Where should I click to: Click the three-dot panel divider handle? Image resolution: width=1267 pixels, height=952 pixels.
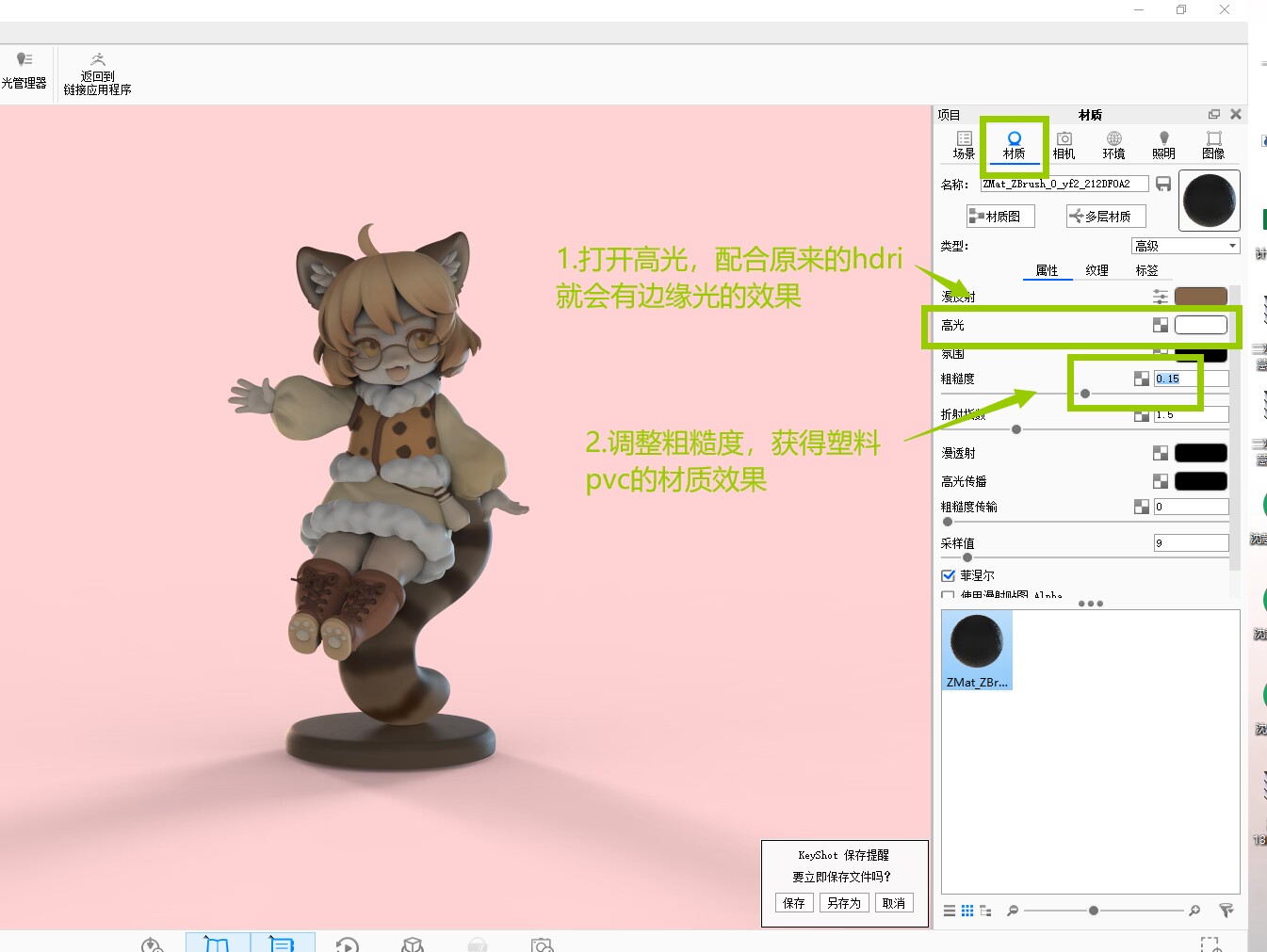click(1090, 604)
